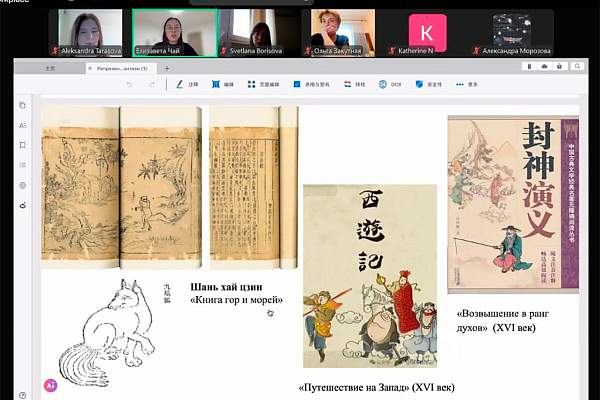Close the open document tab
This screenshot has height=400, width=600.
coord(90,69)
